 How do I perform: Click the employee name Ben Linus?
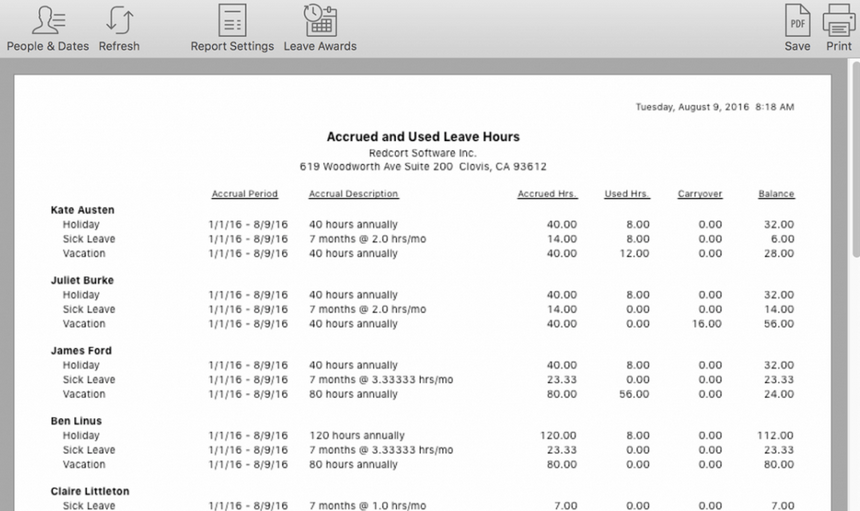[76, 421]
